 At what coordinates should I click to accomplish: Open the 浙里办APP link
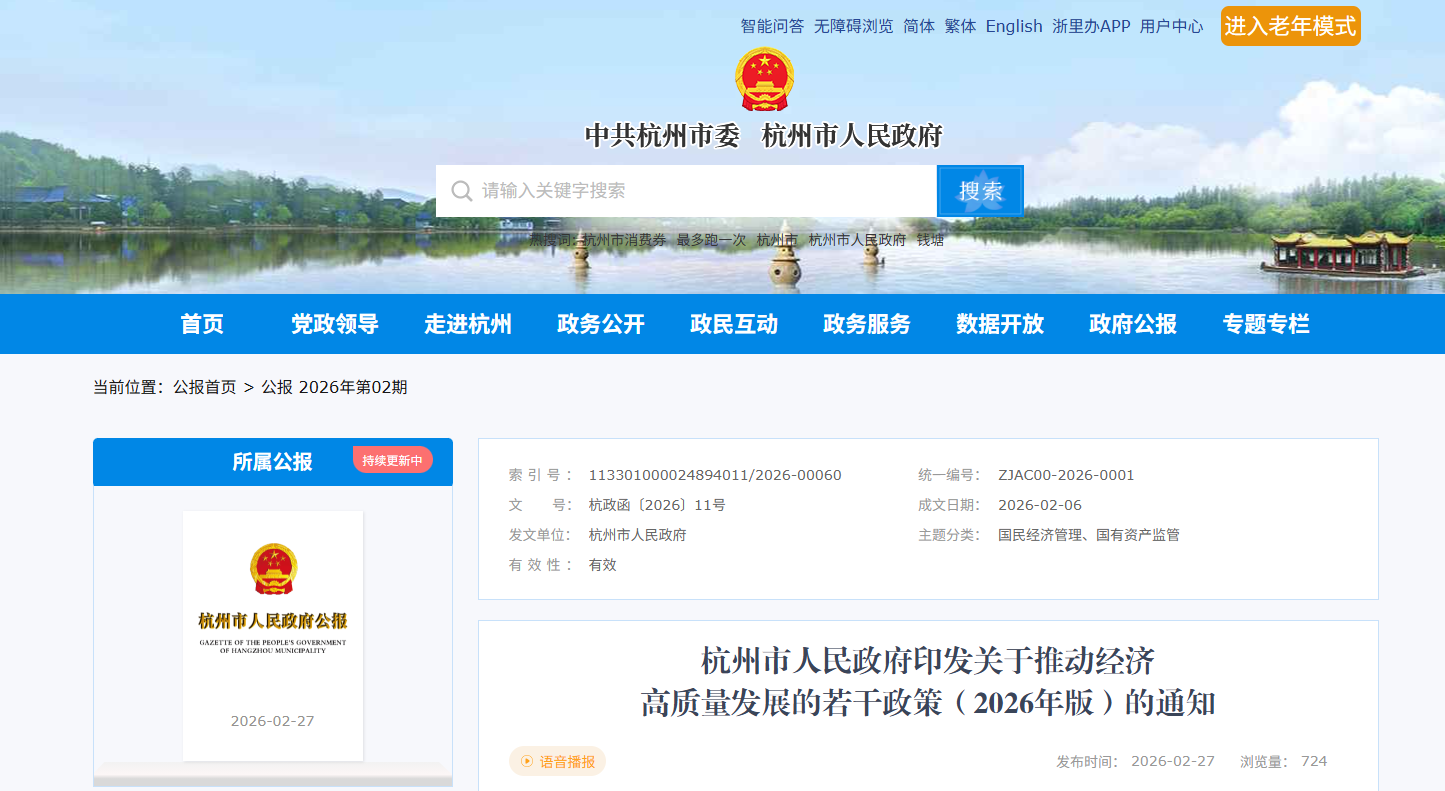pos(1091,26)
